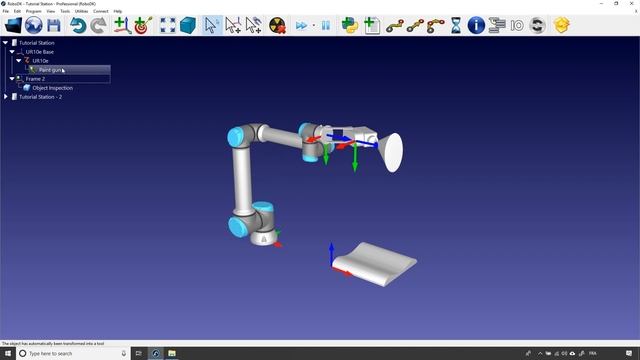
Task: Save the station with the floppy icon
Action: 54,25
